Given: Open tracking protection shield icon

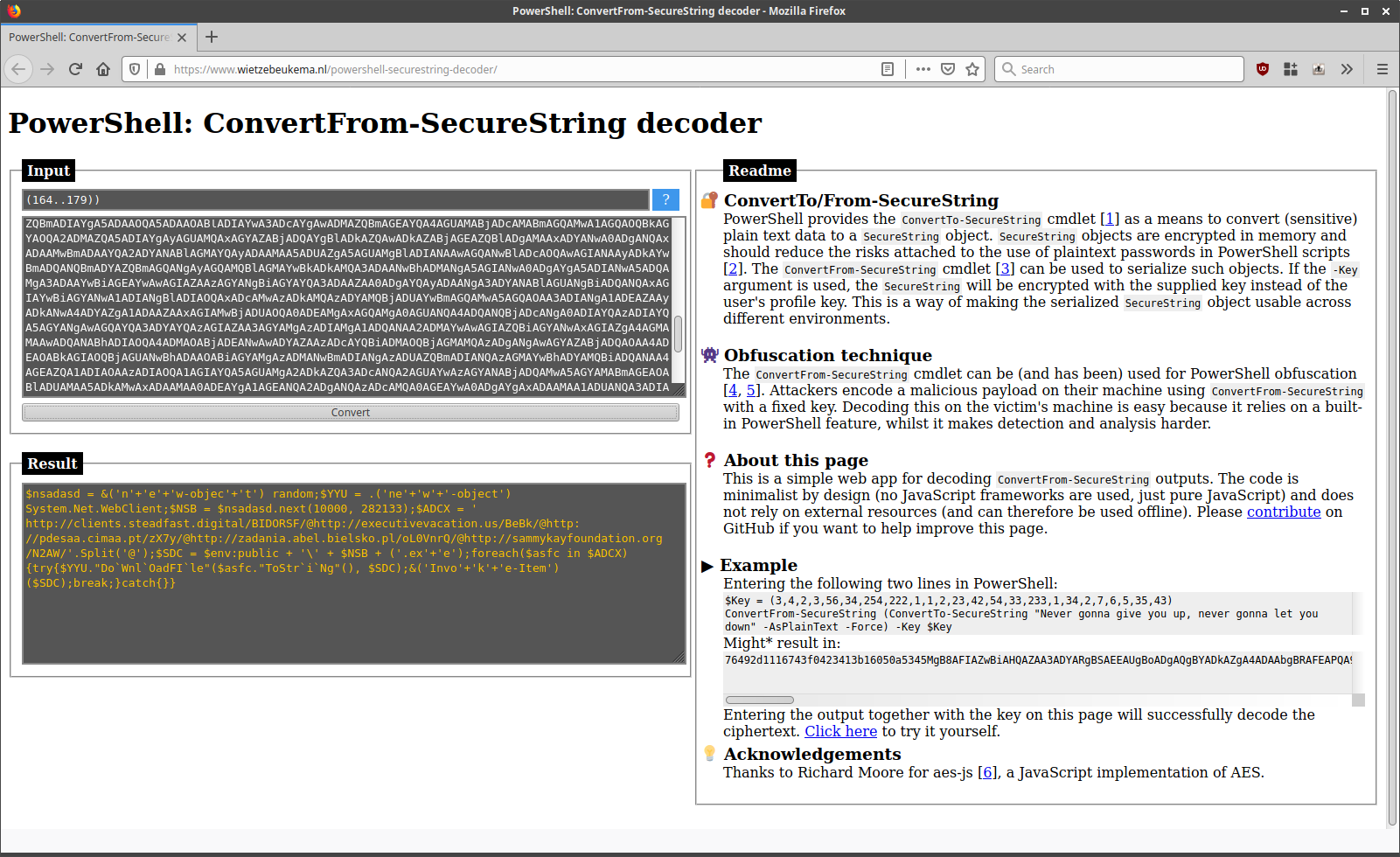Looking at the screenshot, I should [x=135, y=69].
